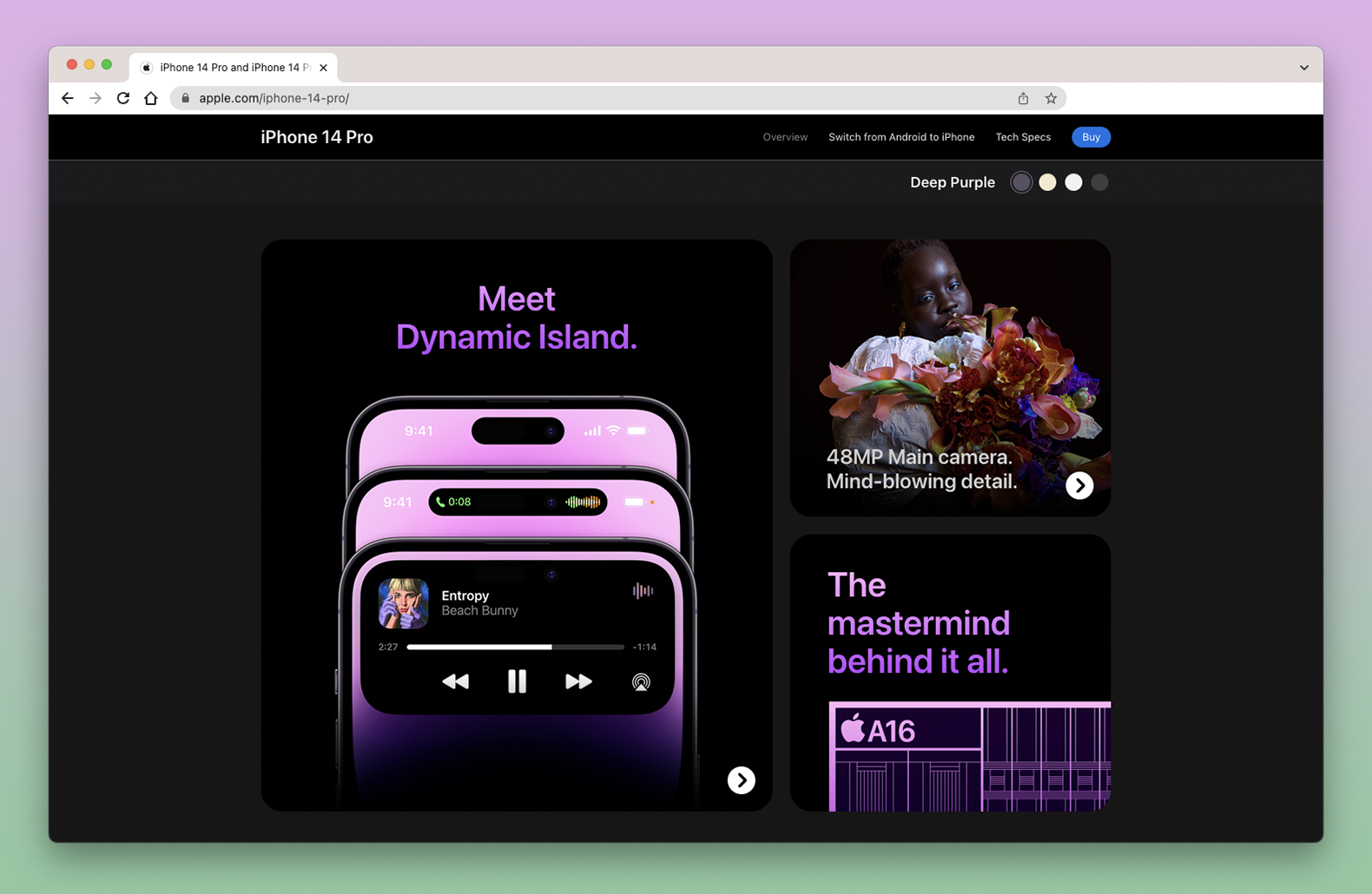
Task: Open the tab list chevron at window top right
Action: (x=1303, y=68)
